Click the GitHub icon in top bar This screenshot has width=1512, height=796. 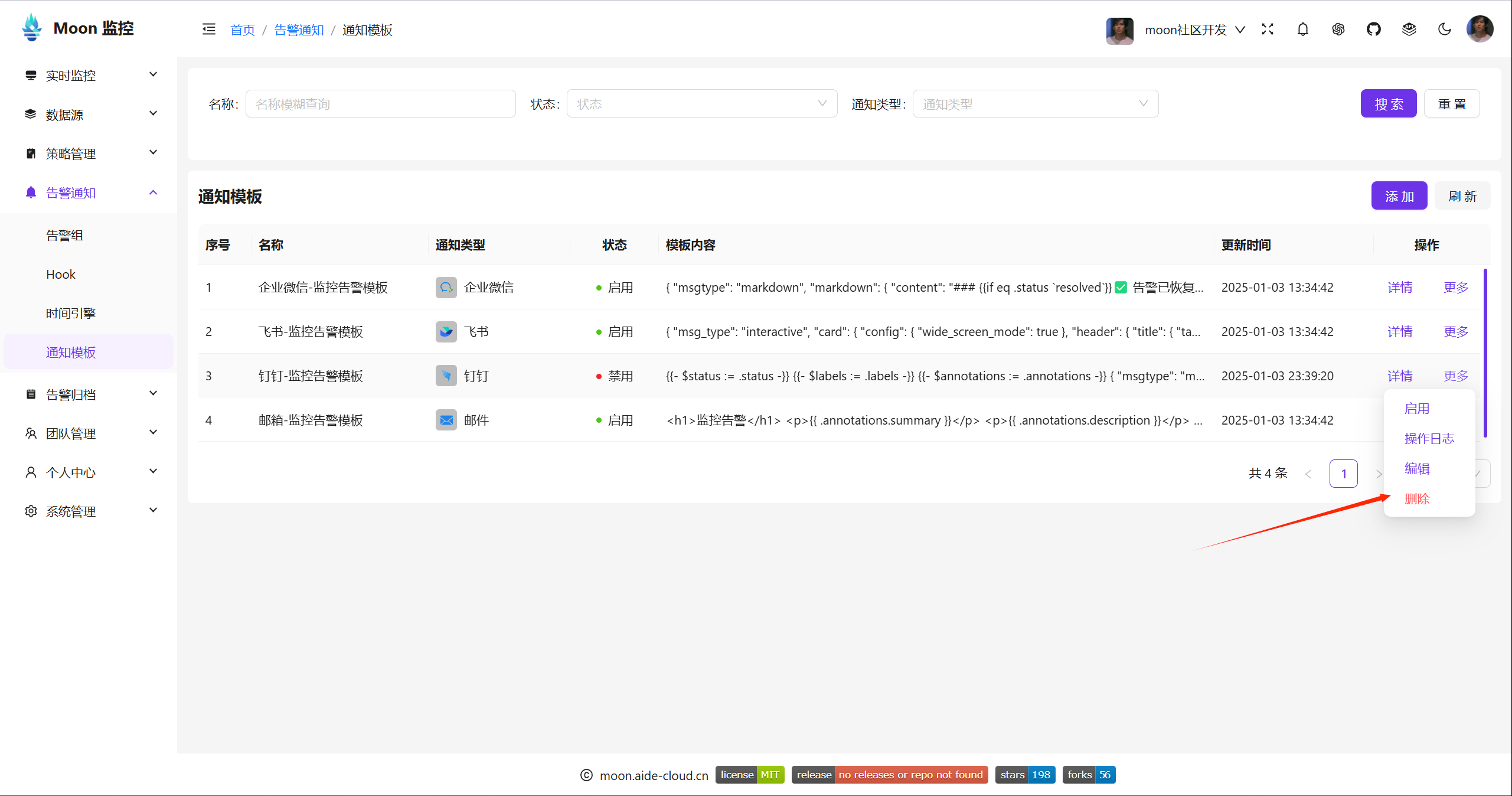(1373, 29)
